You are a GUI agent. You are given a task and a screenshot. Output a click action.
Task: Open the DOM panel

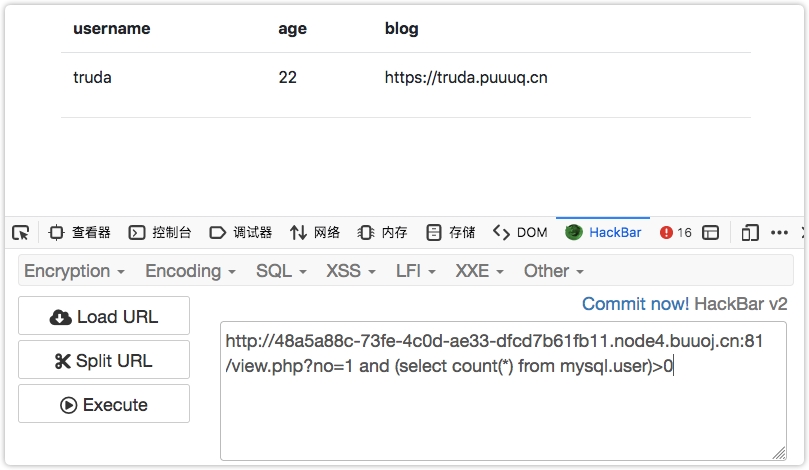[520, 232]
